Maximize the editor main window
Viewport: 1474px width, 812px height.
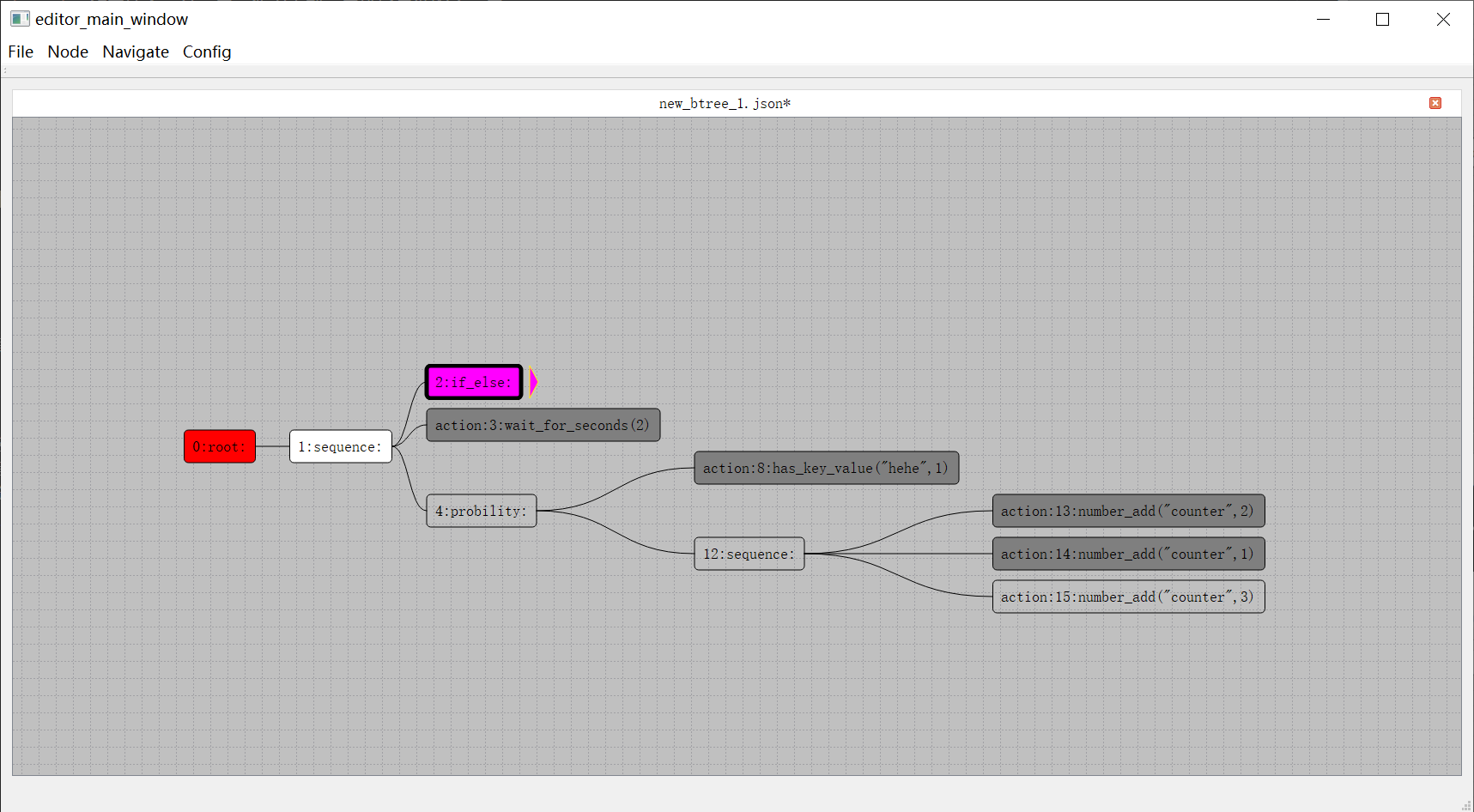(1382, 19)
